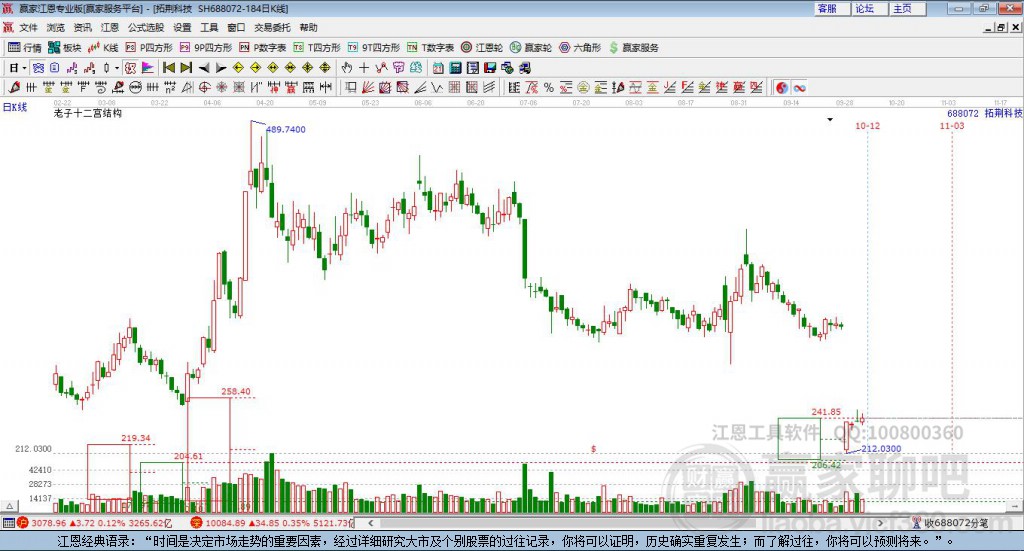Open the 赢家轮 wheel tool
Screen dimensions: 1024x551
(531, 48)
